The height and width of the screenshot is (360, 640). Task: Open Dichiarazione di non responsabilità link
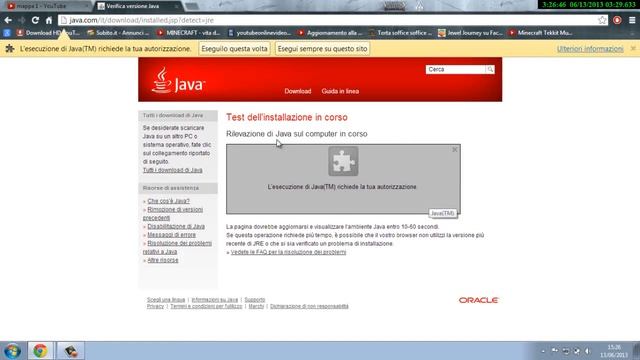pyautogui.click(x=309, y=306)
